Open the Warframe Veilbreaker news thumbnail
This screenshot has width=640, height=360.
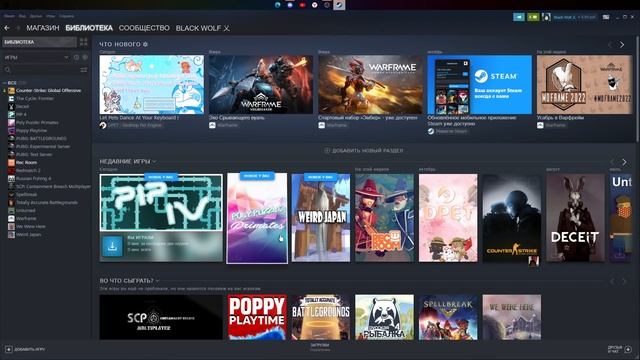[x=261, y=84]
